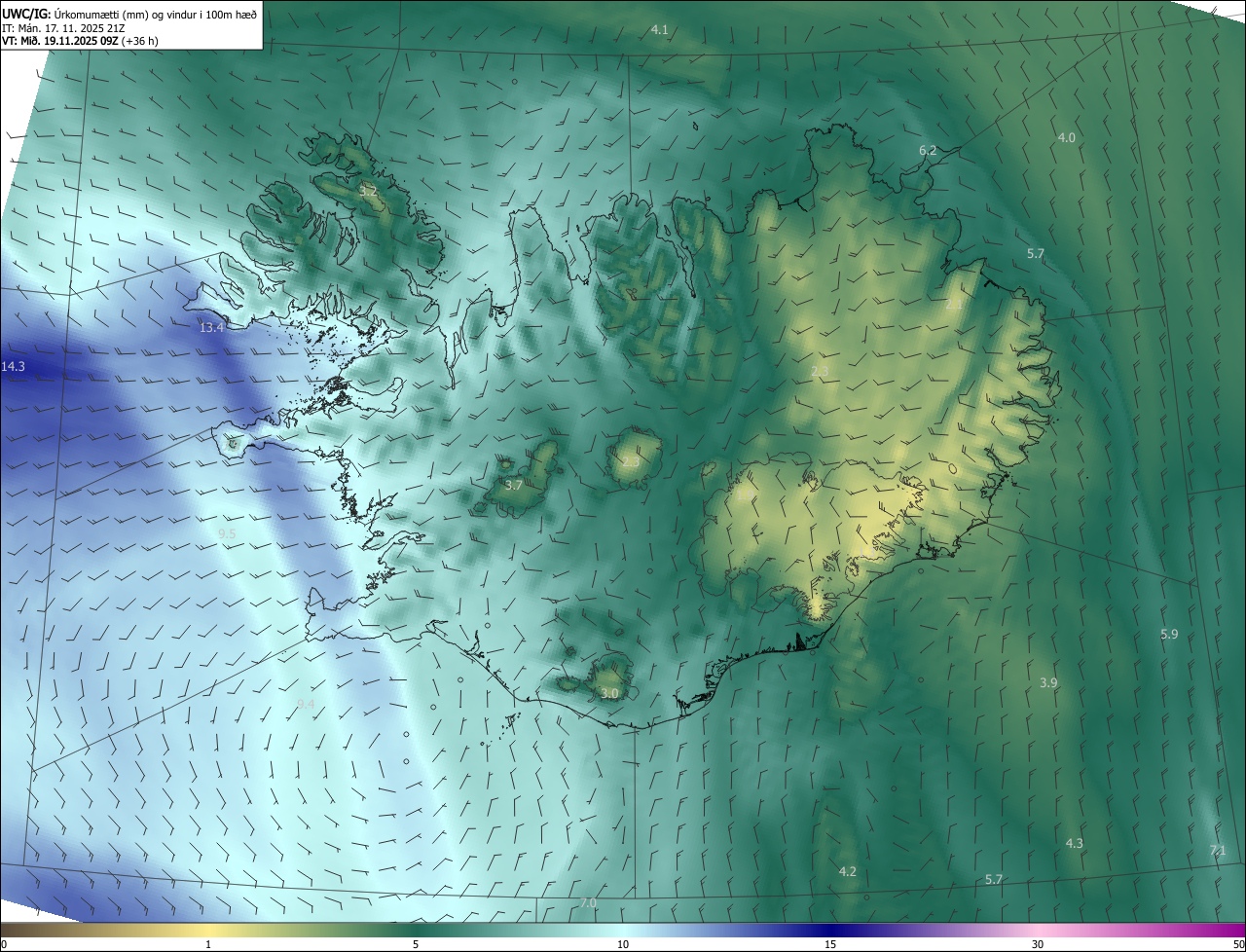The width and height of the screenshot is (1246, 952).
Task: Click the 4.0 value label
Action: pos(1067,138)
